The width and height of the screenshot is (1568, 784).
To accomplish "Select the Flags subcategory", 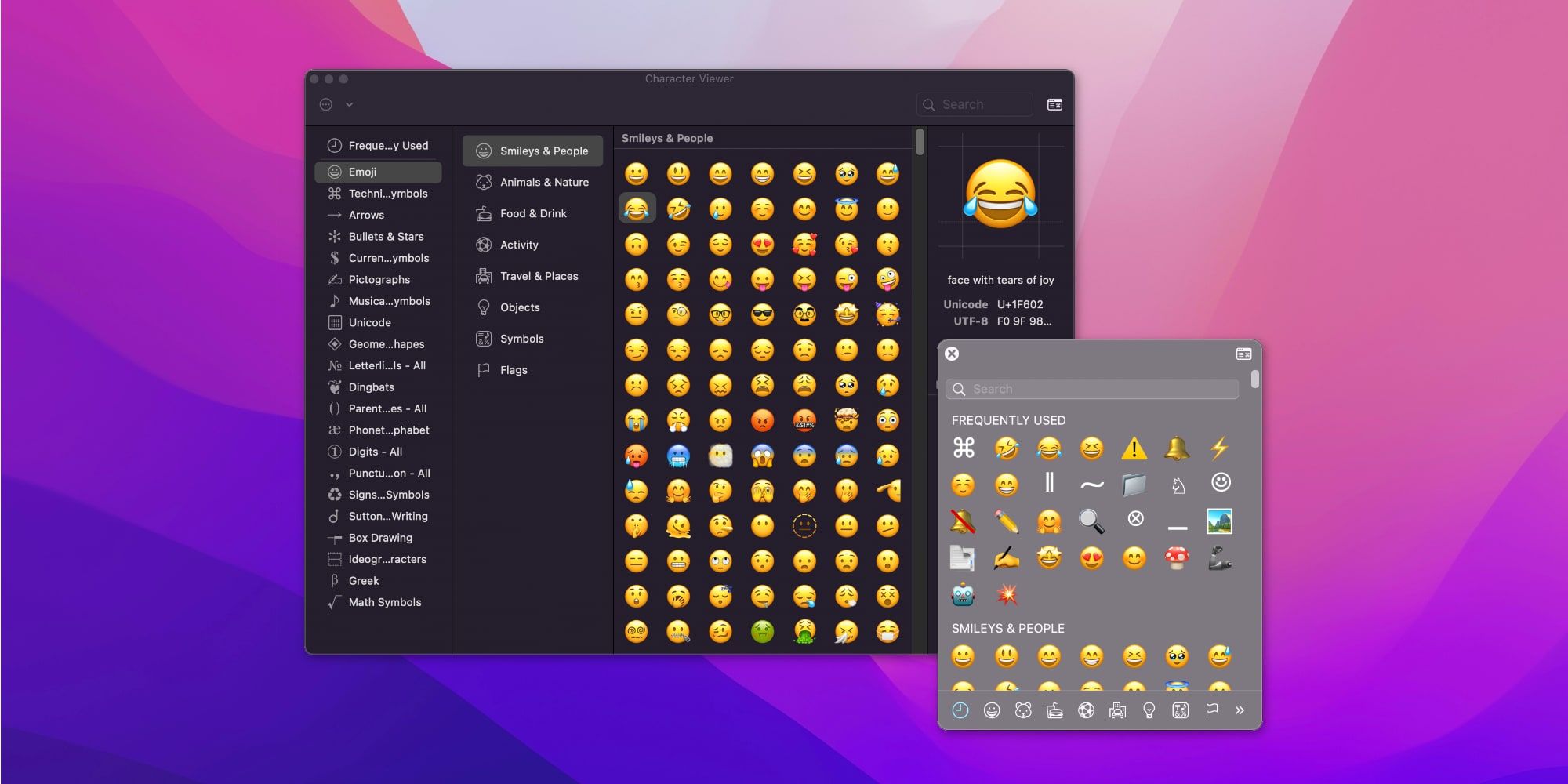I will 532,370.
